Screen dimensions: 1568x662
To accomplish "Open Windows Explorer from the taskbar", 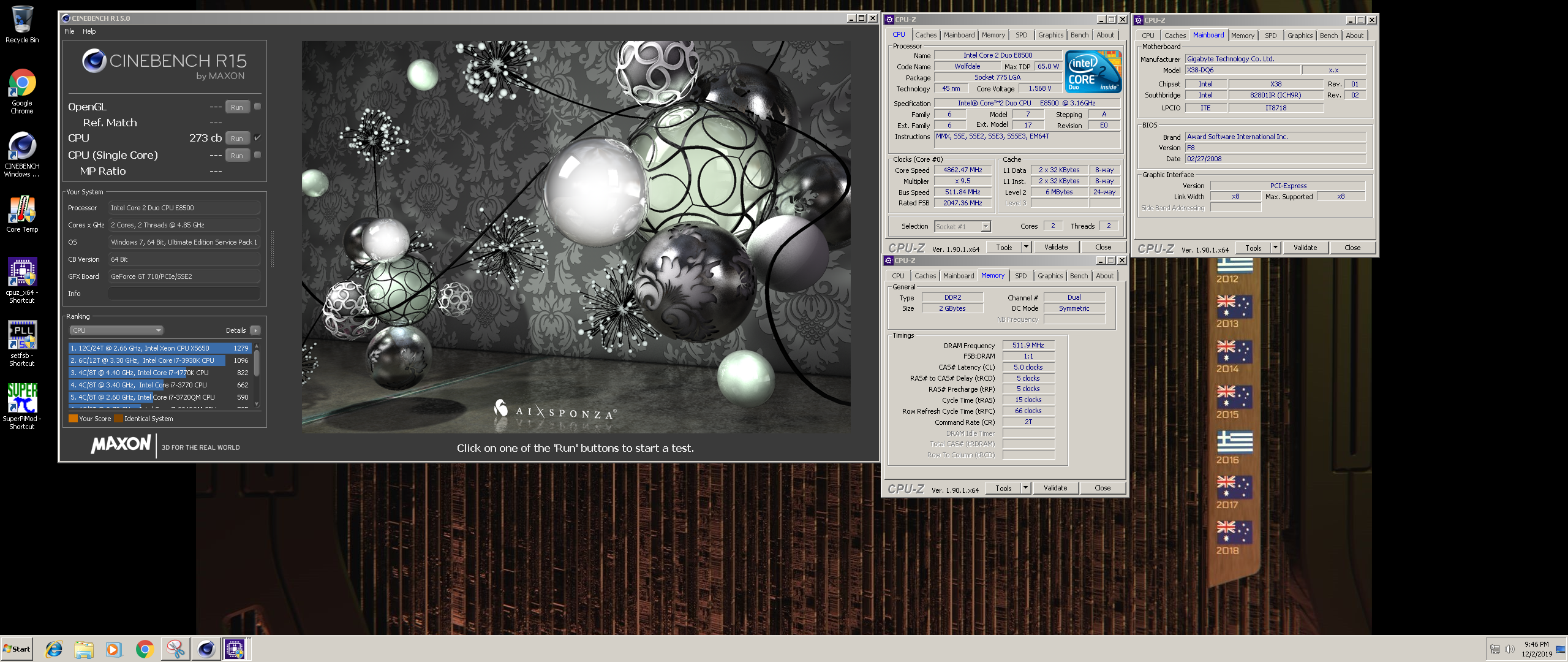I will [84, 649].
